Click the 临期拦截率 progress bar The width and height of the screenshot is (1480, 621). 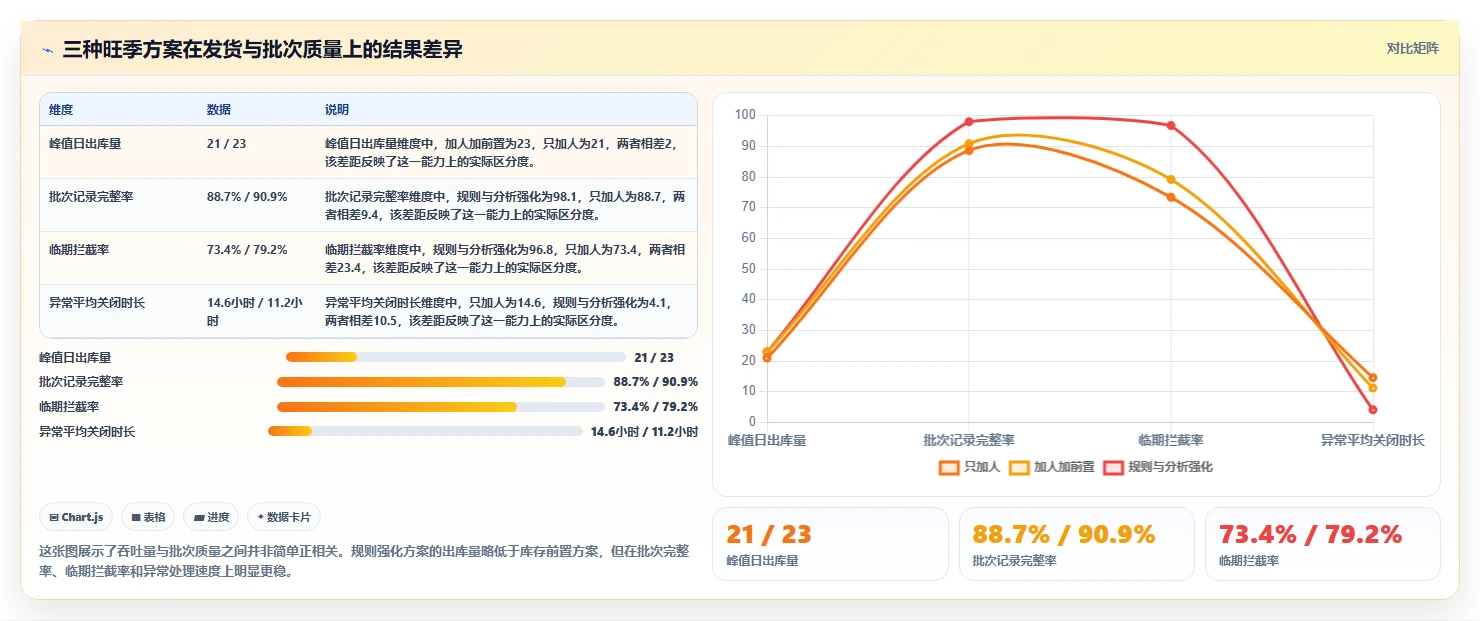441,407
